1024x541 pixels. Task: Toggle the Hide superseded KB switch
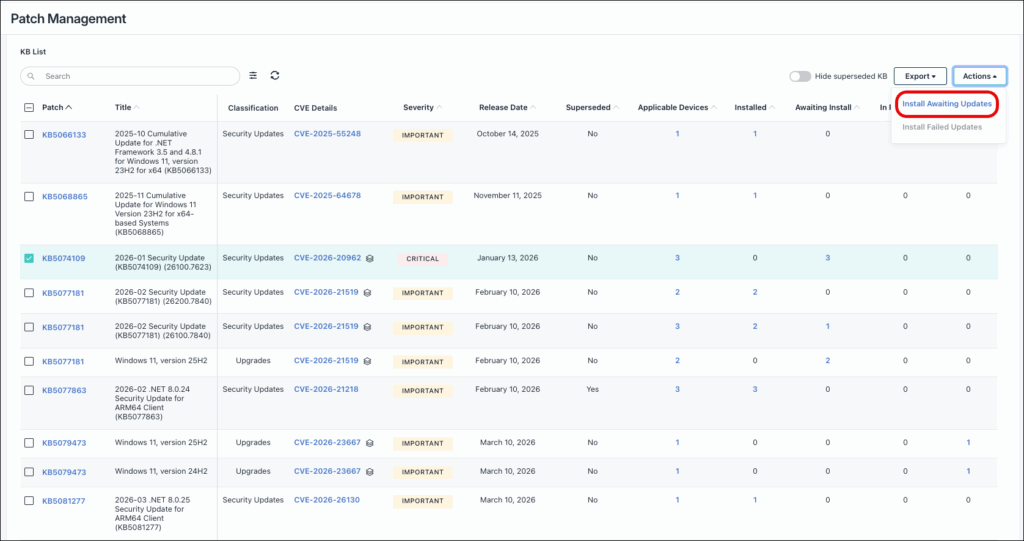[799, 76]
